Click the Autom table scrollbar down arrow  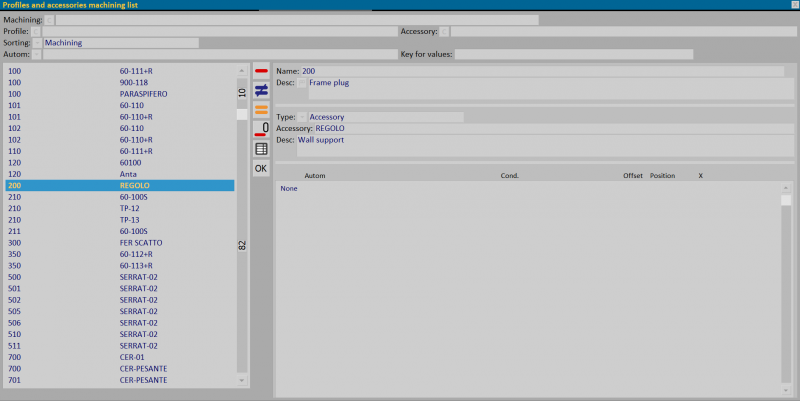[786, 390]
